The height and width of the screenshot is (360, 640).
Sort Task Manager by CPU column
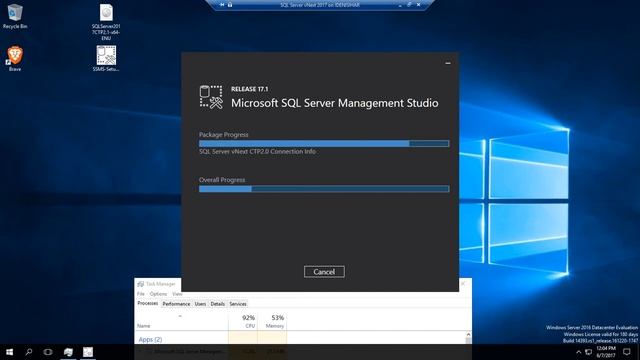point(243,322)
